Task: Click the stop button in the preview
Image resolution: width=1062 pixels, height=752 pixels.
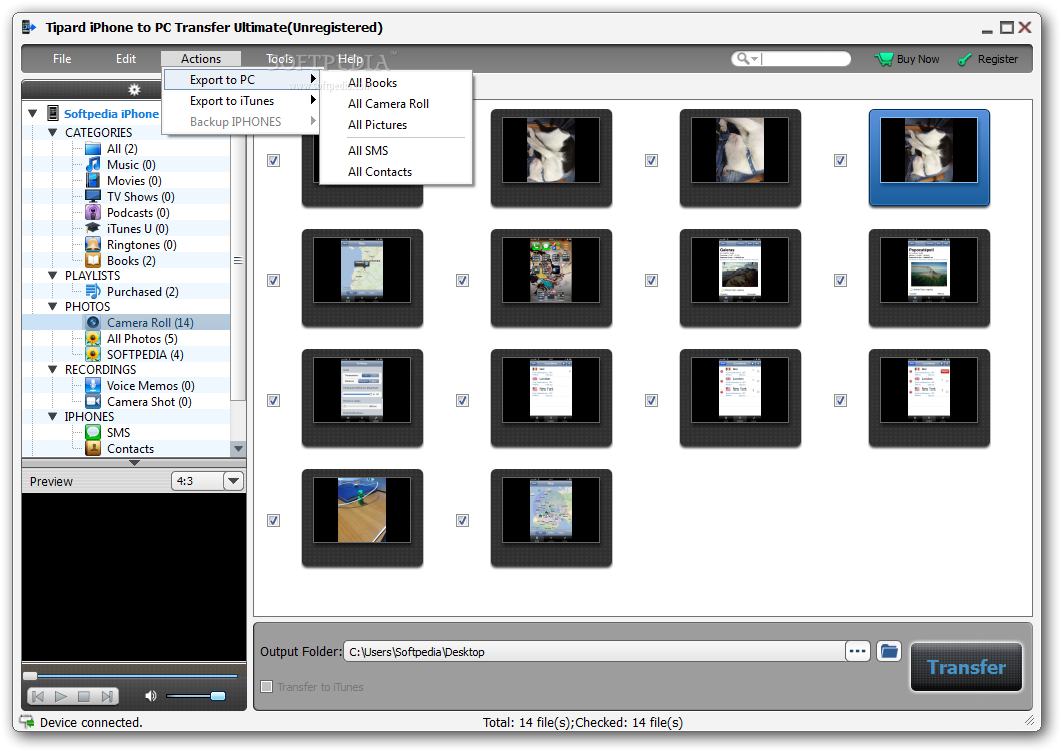Action: [x=84, y=696]
